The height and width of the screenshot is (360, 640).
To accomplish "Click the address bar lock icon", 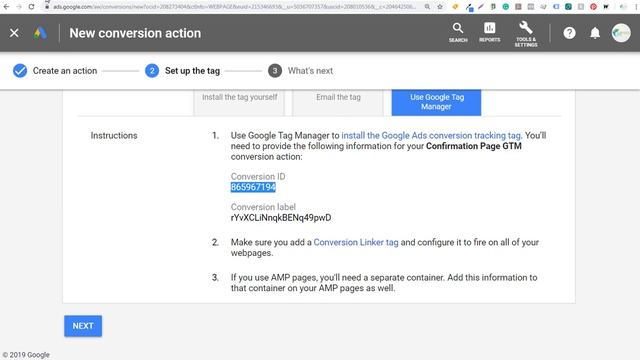I will (47, 7).
